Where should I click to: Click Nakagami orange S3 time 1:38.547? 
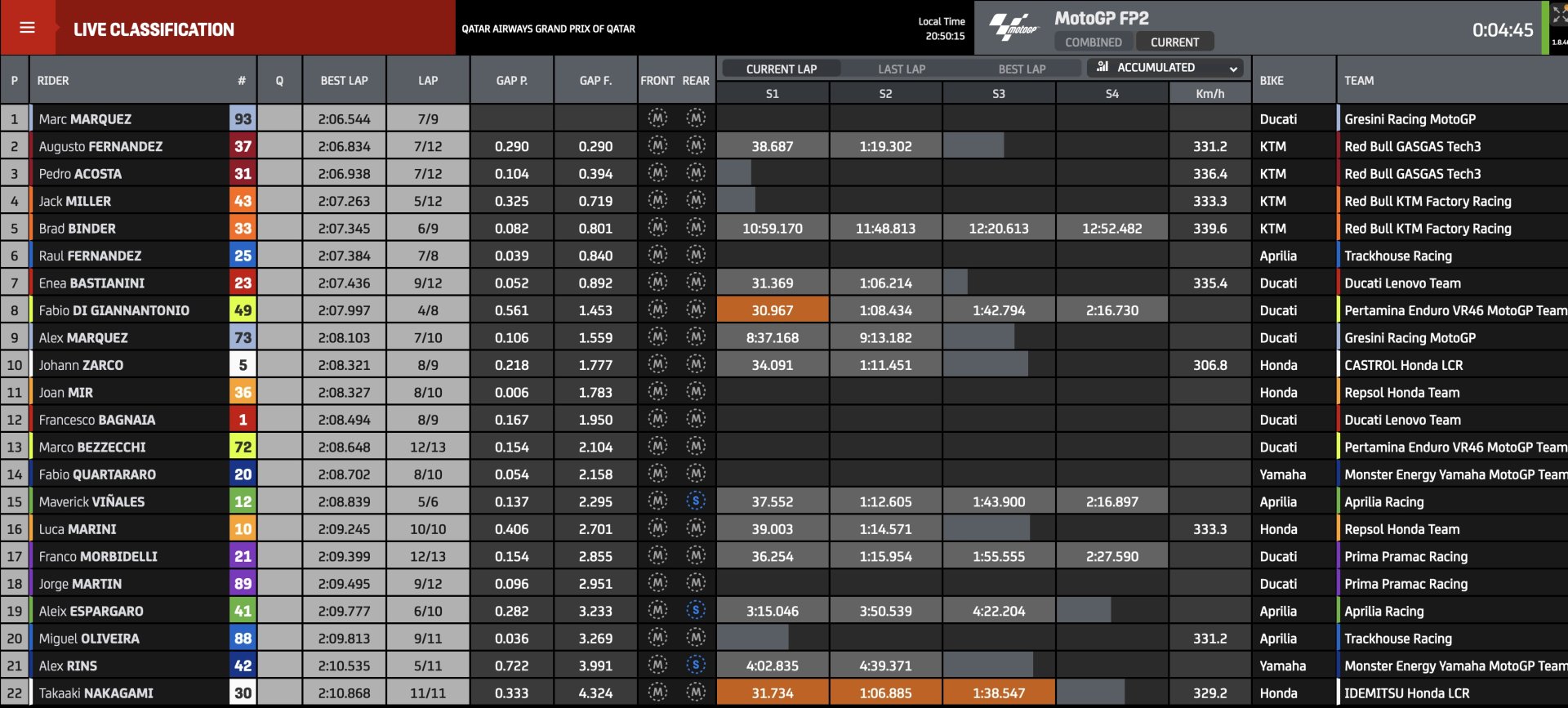998,692
